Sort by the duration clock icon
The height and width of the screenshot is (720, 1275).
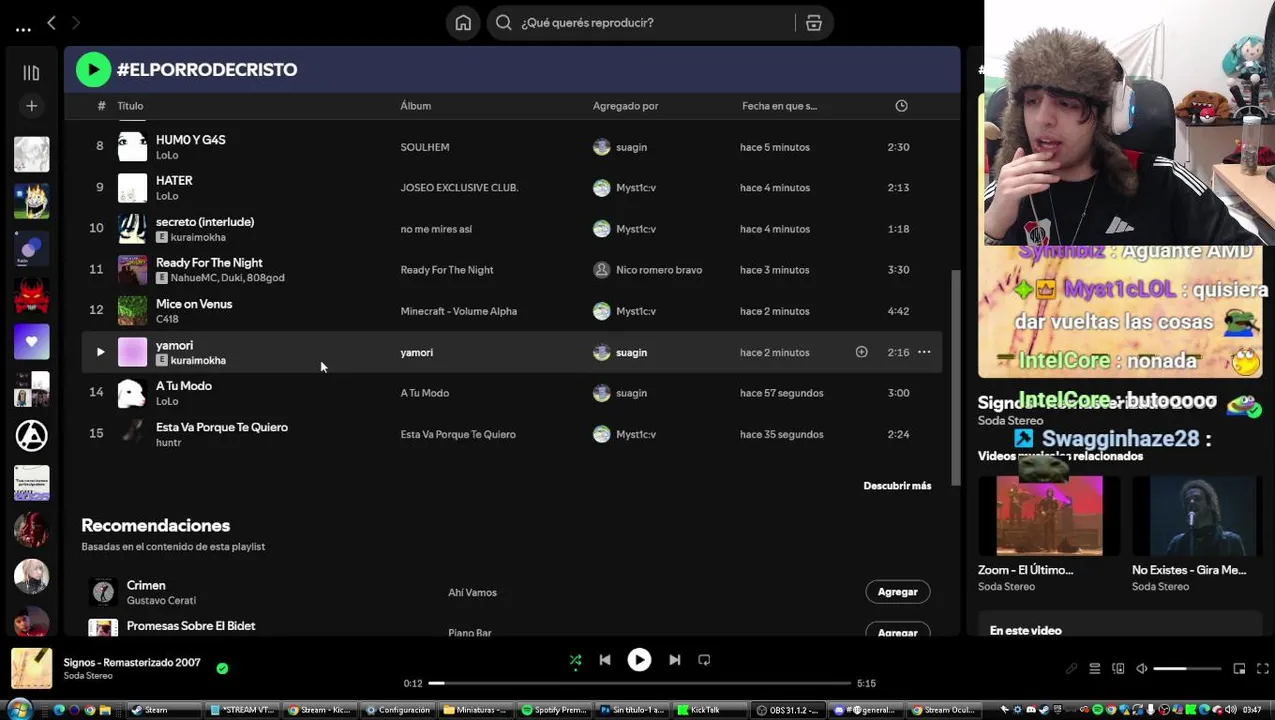click(x=901, y=106)
